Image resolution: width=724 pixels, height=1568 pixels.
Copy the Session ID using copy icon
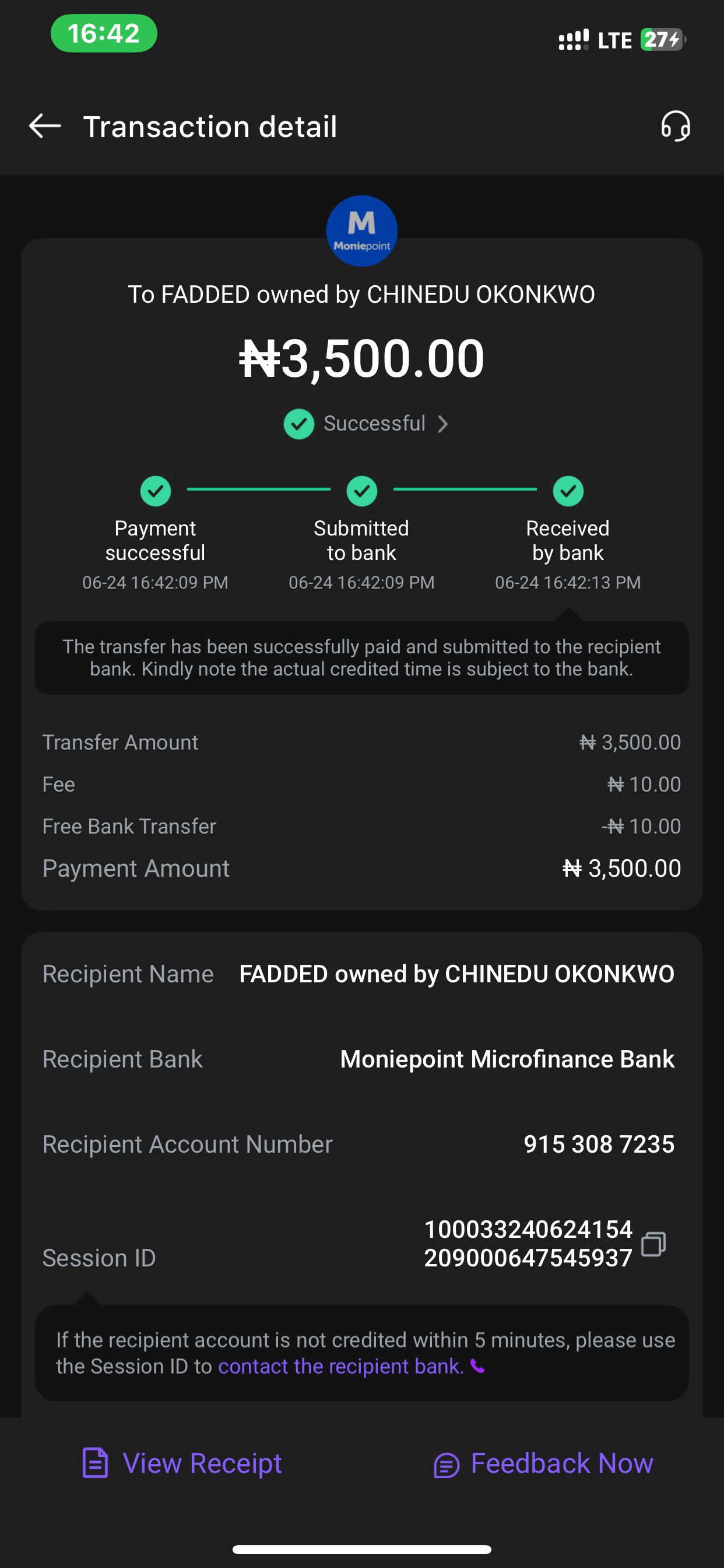point(653,1244)
